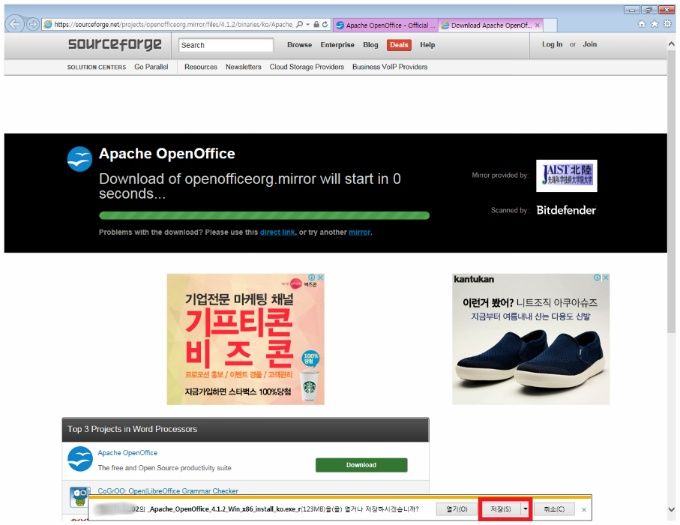Click the green Download button

[361, 465]
